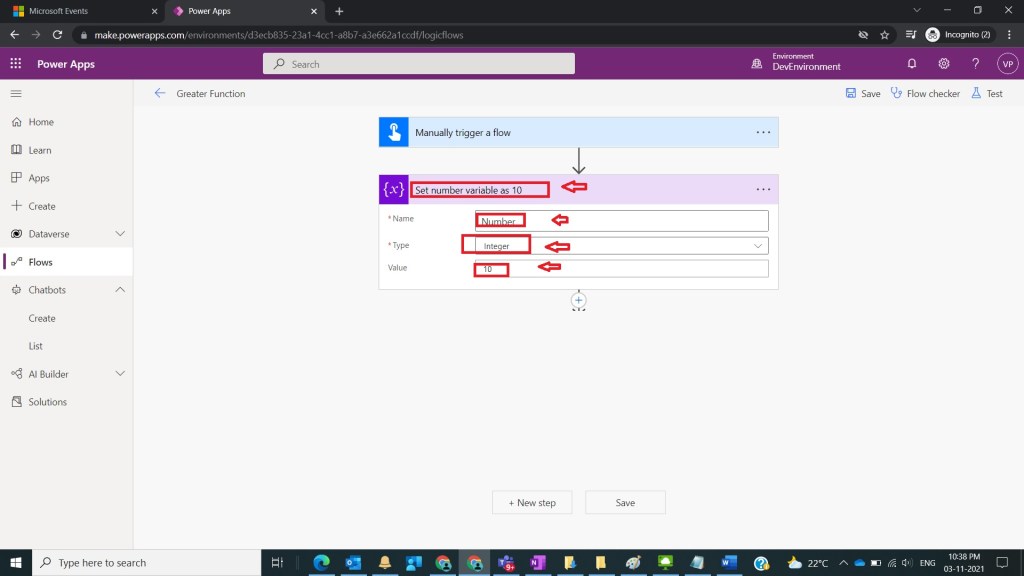Click the plus insert step icon
This screenshot has height=576, width=1024.
[x=578, y=300]
